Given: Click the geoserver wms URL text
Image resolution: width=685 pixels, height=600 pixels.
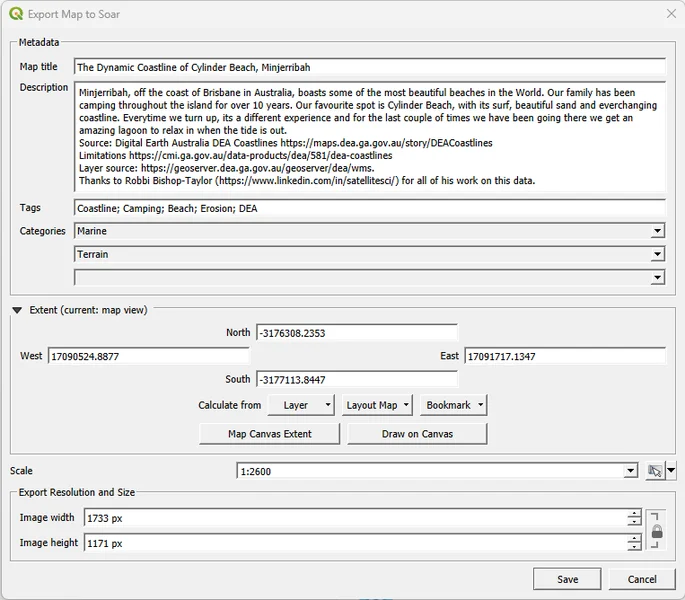Looking at the screenshot, I should point(258,168).
